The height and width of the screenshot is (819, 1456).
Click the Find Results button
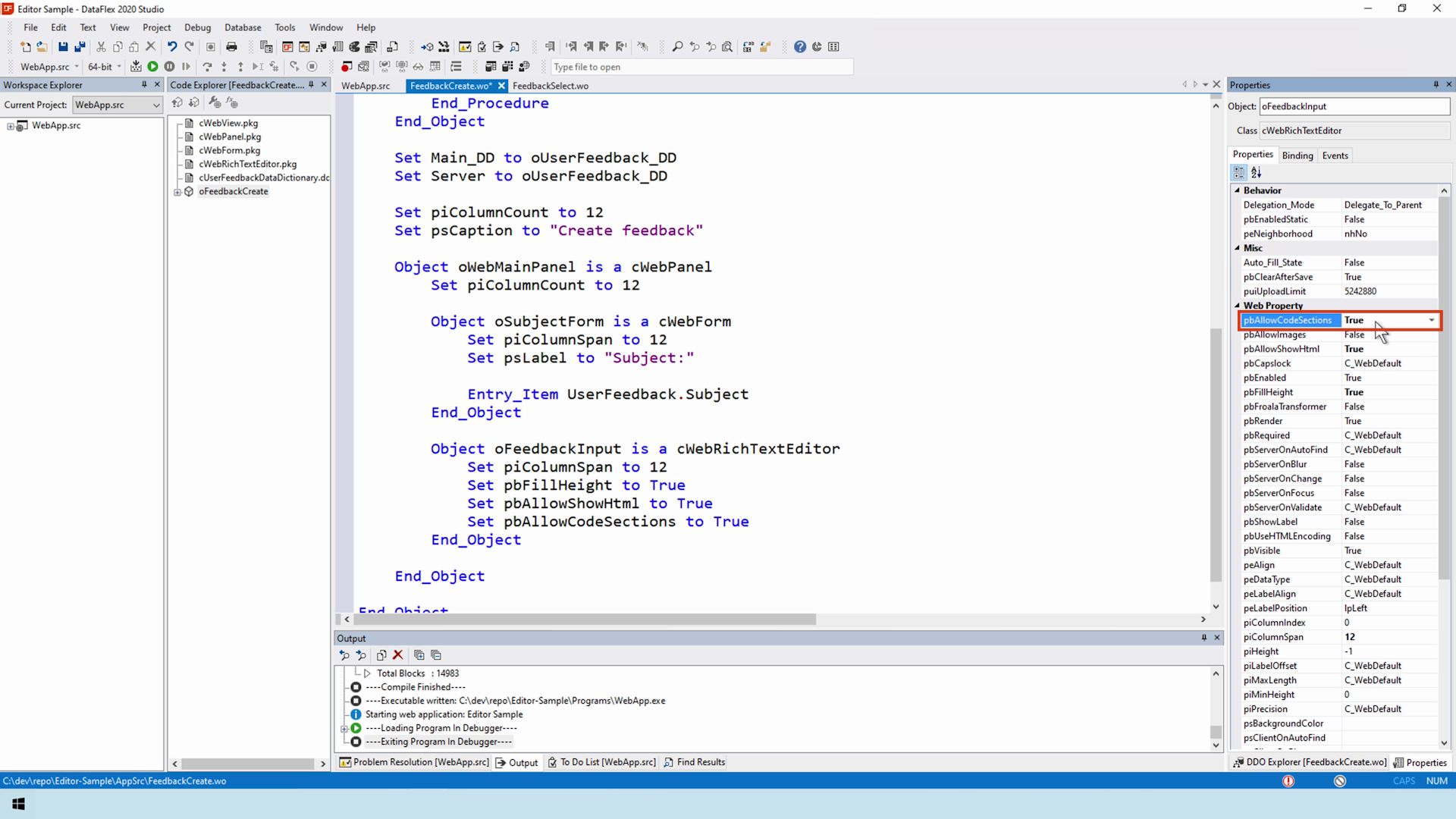[x=694, y=762]
